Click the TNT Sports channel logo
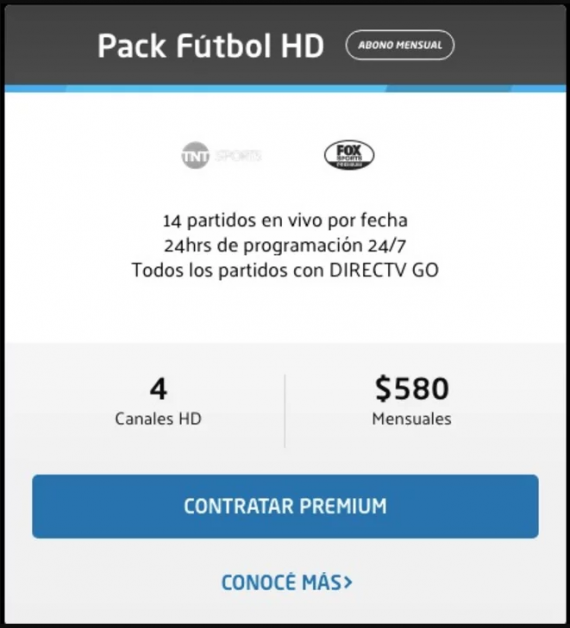Image resolution: width=570 pixels, height=628 pixels. pyautogui.click(x=221, y=155)
